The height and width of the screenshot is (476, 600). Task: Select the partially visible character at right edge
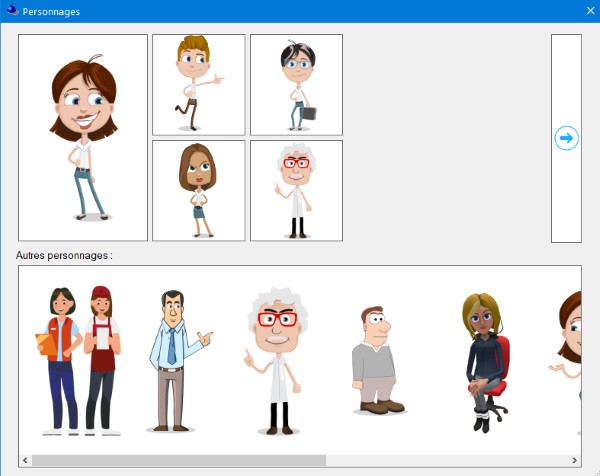569,340
